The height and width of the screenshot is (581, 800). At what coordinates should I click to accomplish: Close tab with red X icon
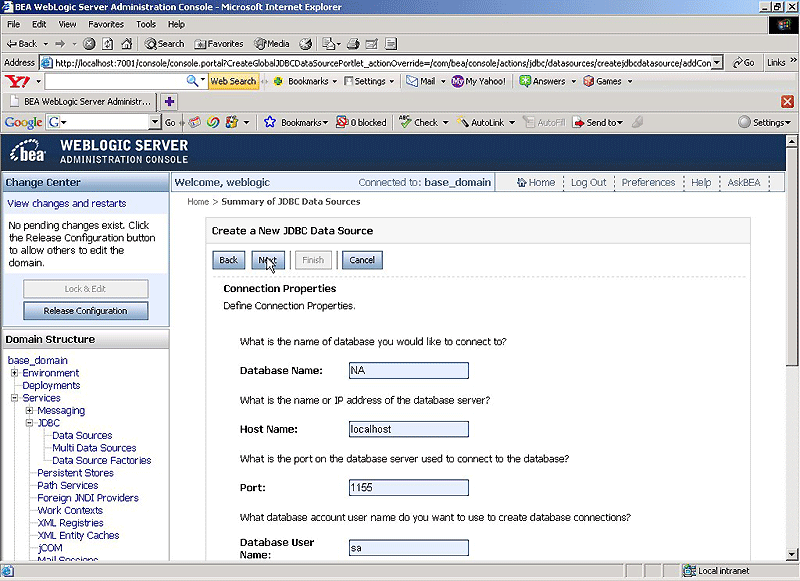tap(787, 102)
